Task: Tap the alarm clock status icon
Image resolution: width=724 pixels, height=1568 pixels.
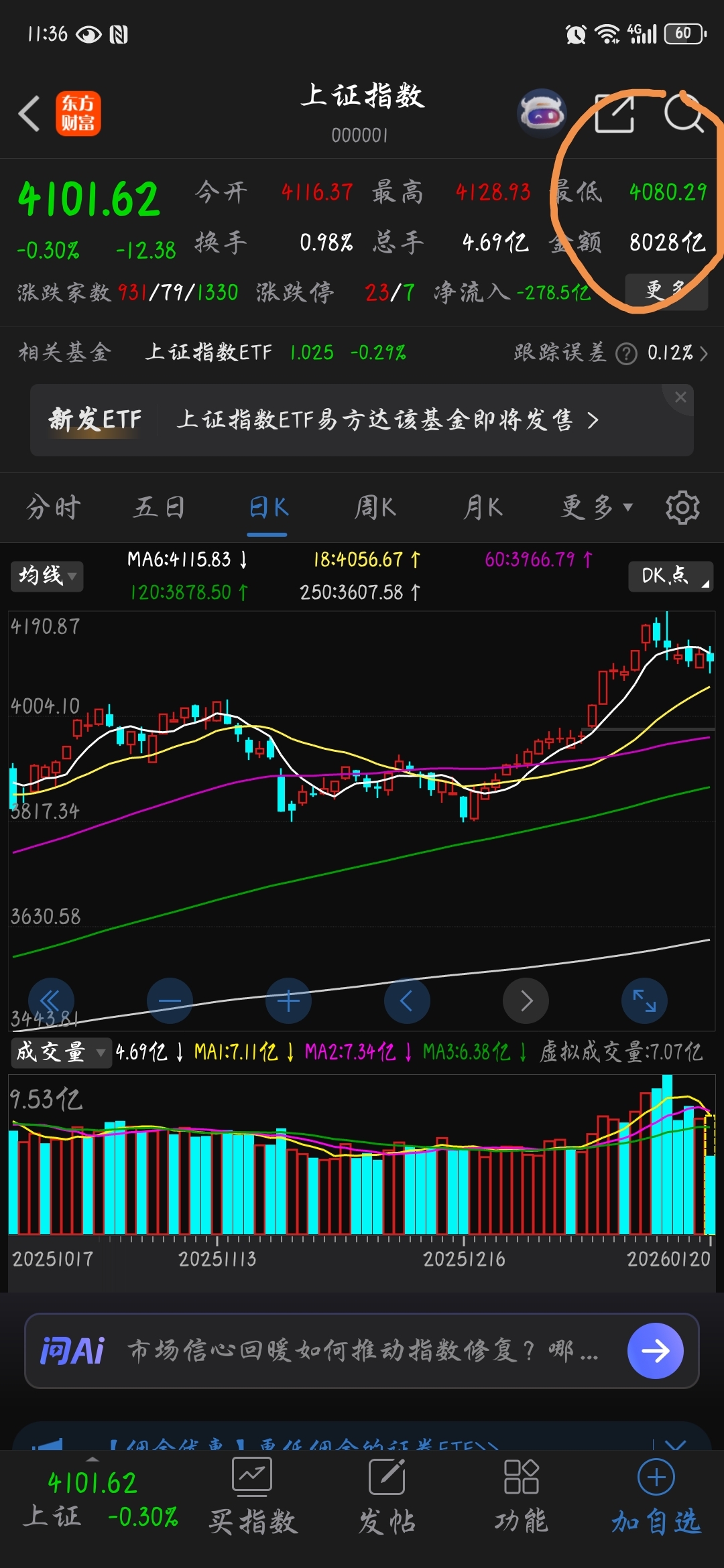Action: (576, 34)
